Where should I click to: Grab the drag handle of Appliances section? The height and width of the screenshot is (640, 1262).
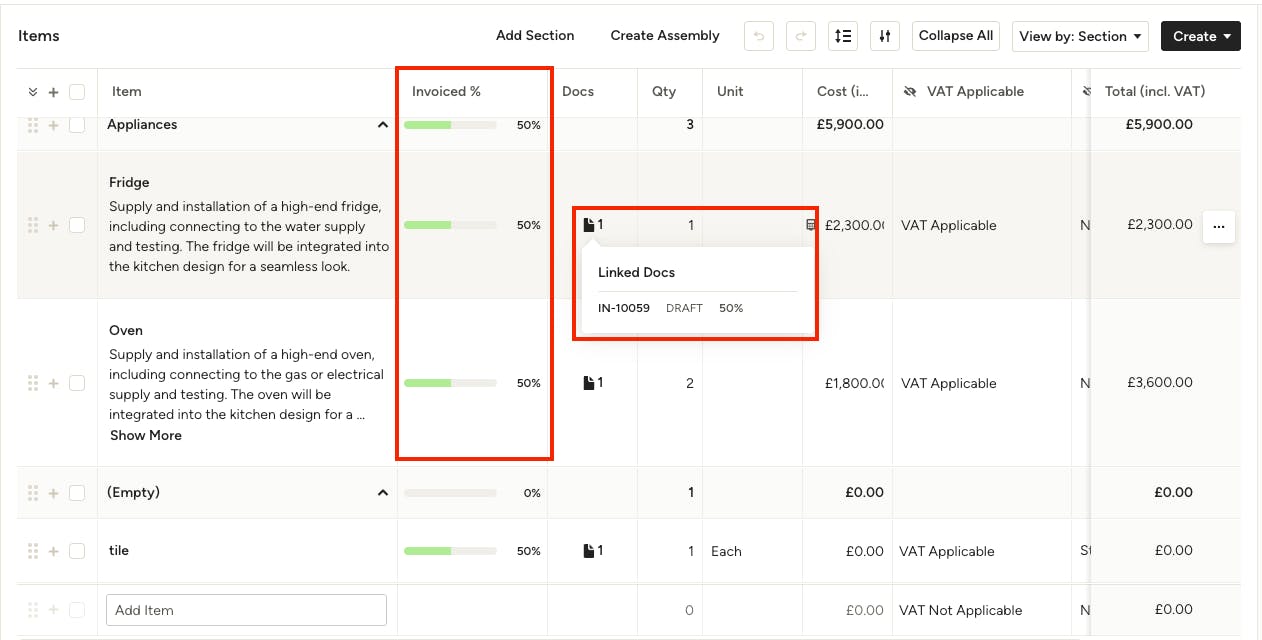click(33, 125)
